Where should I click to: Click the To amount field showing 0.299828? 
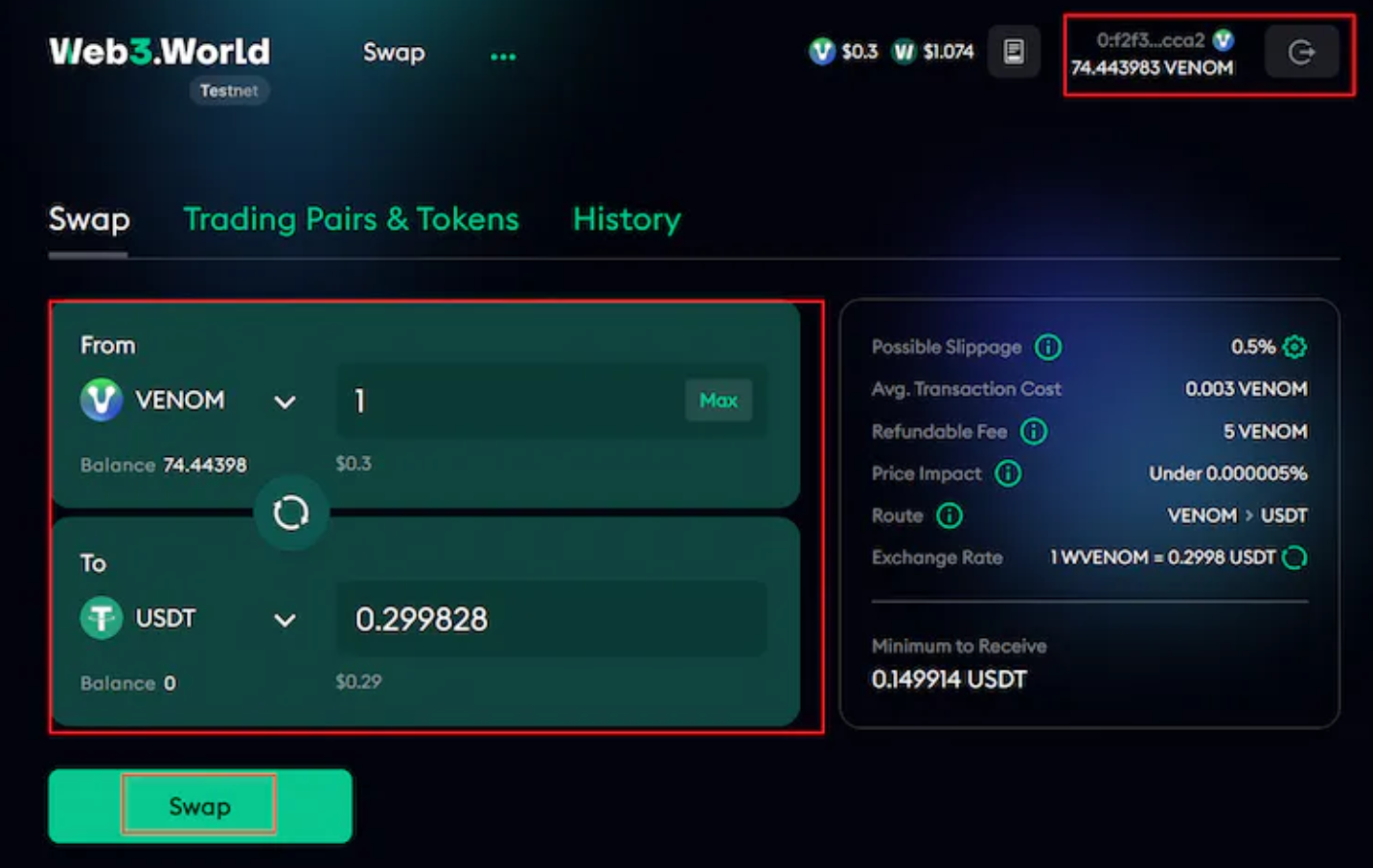pyautogui.click(x=551, y=619)
